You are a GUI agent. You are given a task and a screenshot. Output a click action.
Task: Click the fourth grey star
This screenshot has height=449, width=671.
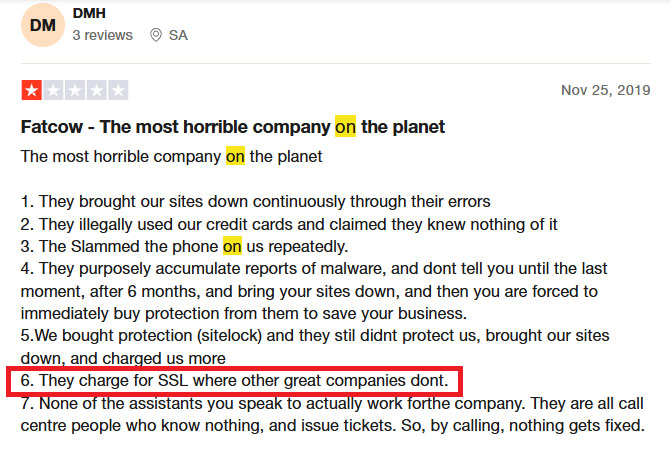click(97, 90)
